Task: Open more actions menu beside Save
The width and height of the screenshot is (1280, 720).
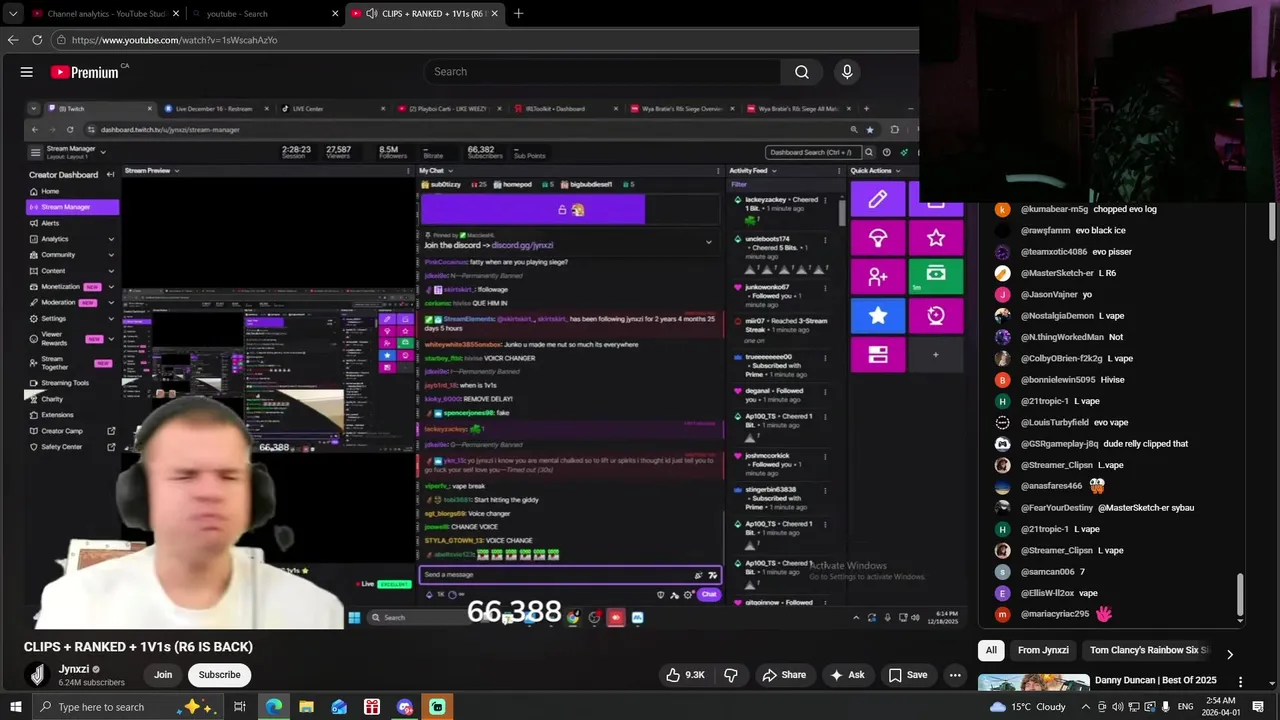Action: (955, 675)
